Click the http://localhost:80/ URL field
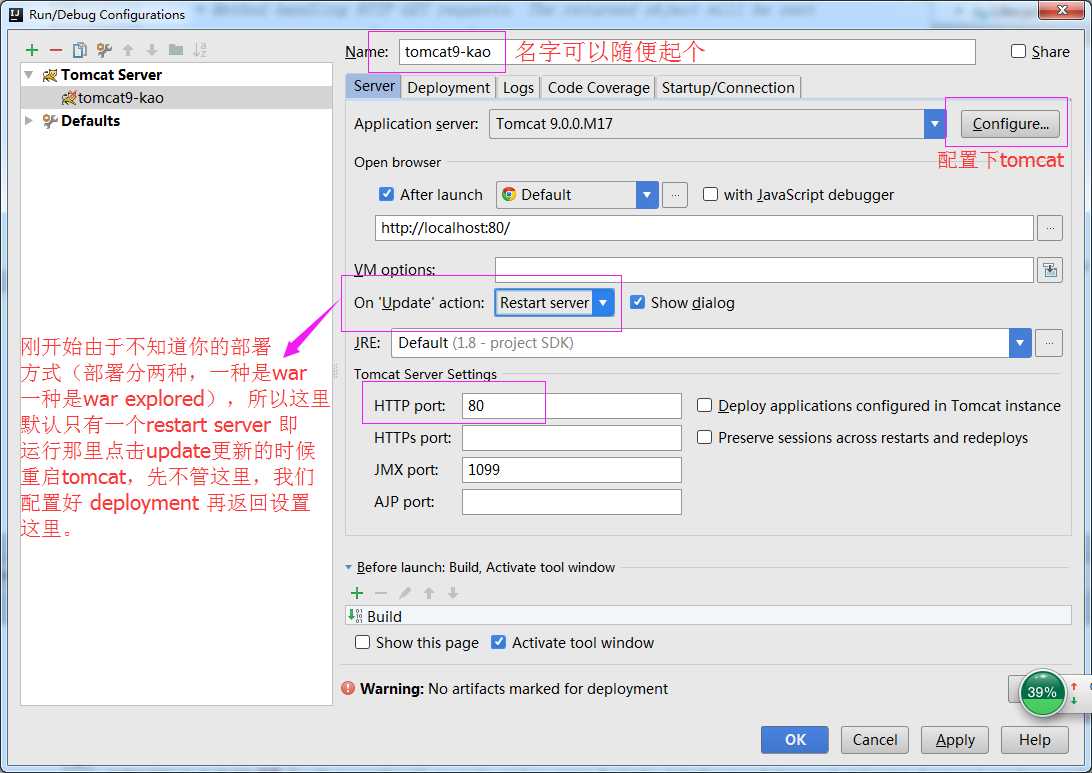1092x773 pixels. click(x=704, y=228)
